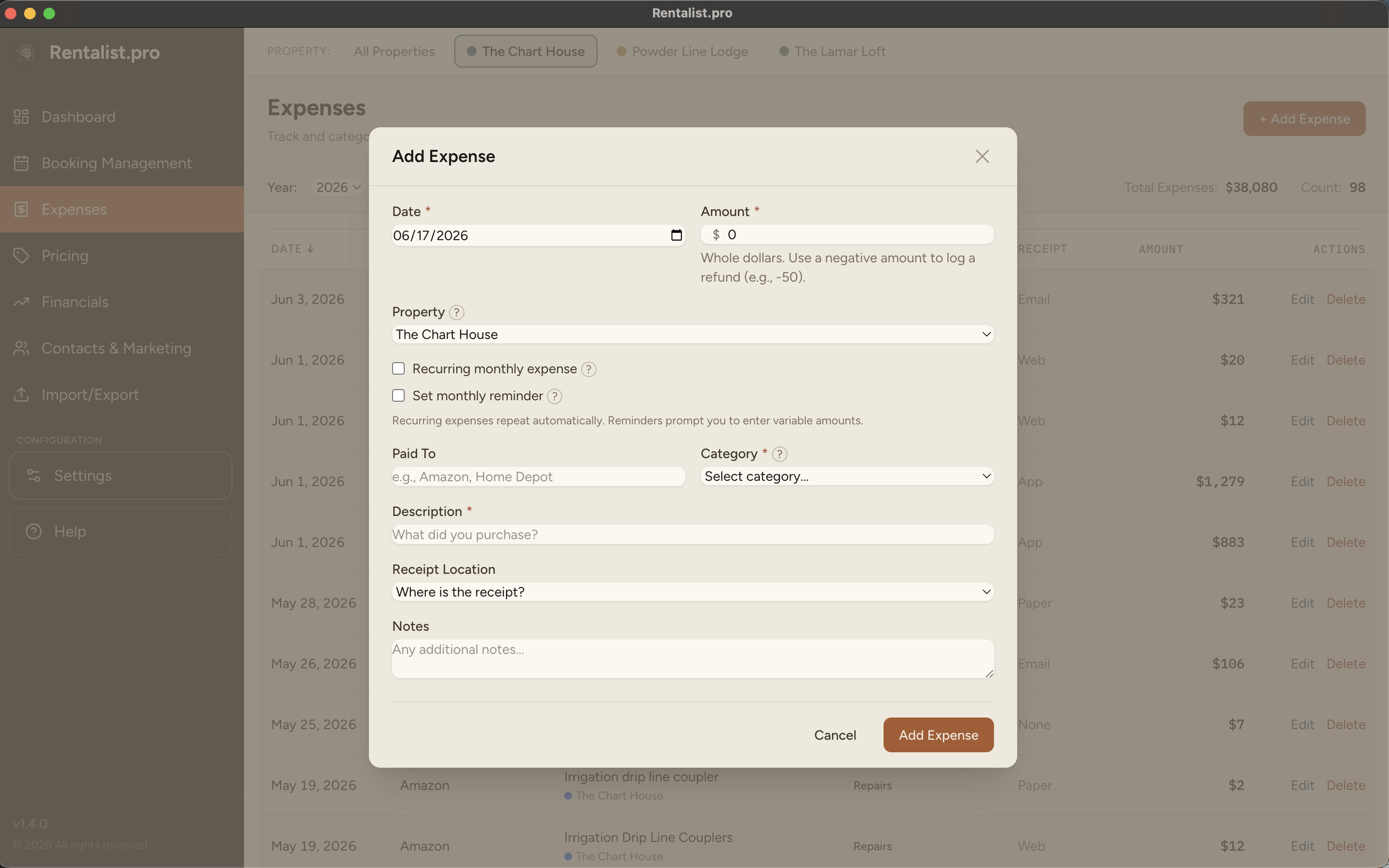Image resolution: width=1389 pixels, height=868 pixels.
Task: Open Contacts & Marketing from the sidebar
Action: pos(122,349)
